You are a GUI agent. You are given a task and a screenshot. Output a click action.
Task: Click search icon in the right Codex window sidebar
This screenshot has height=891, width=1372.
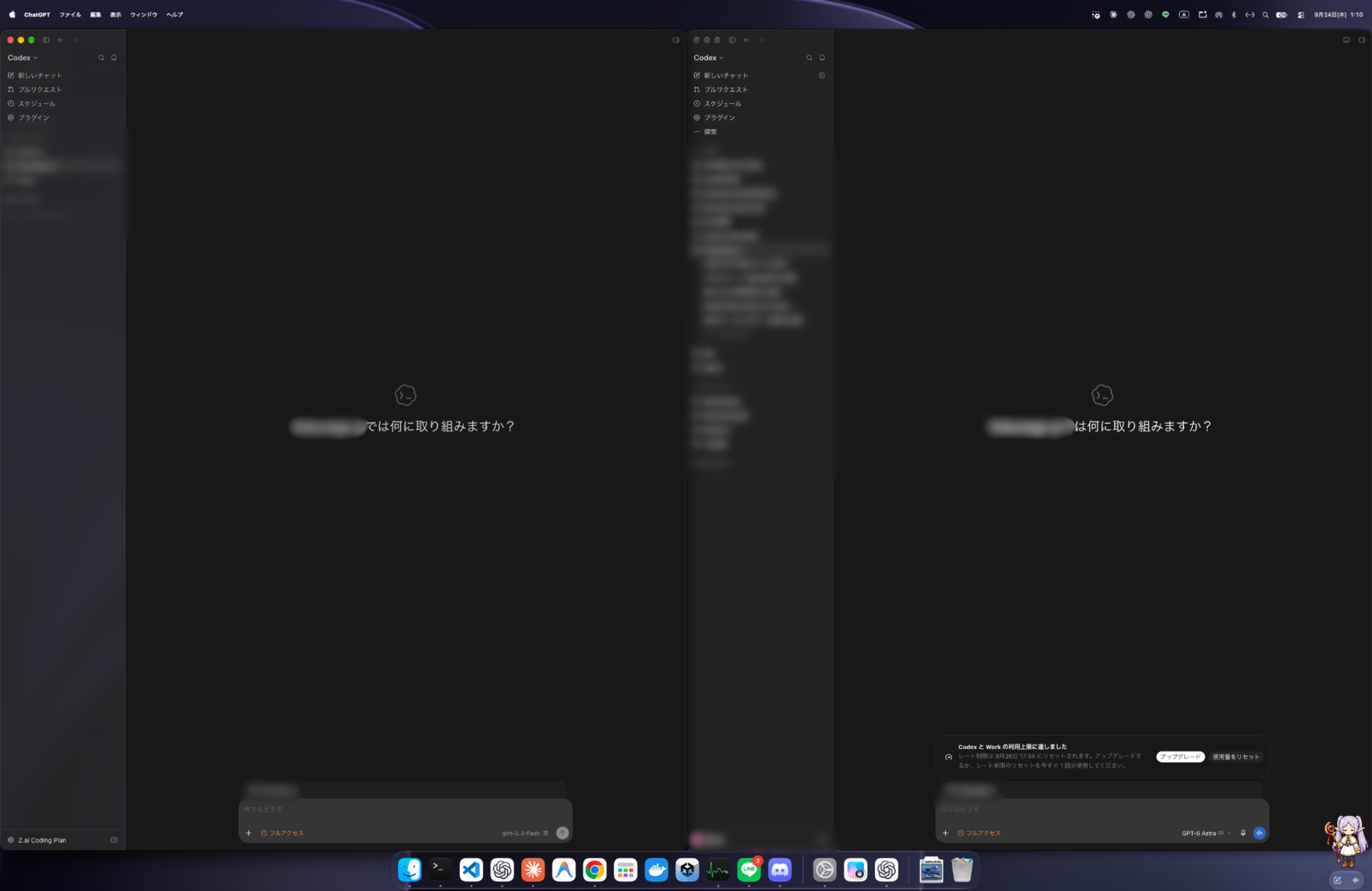click(x=809, y=58)
